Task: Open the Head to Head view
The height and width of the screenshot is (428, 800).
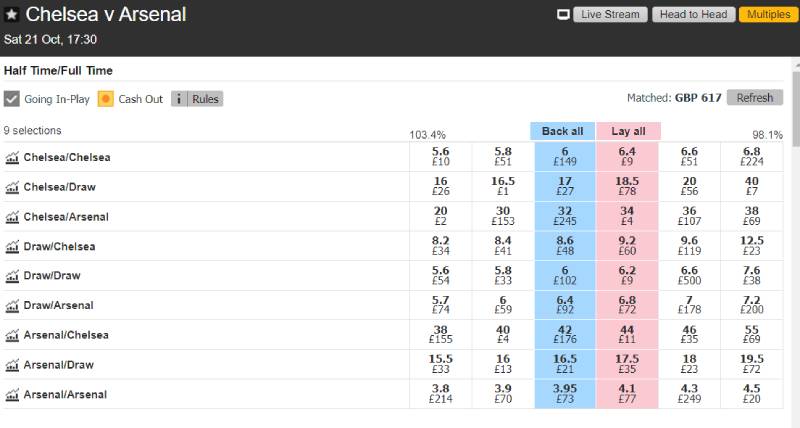Action: 692,15
